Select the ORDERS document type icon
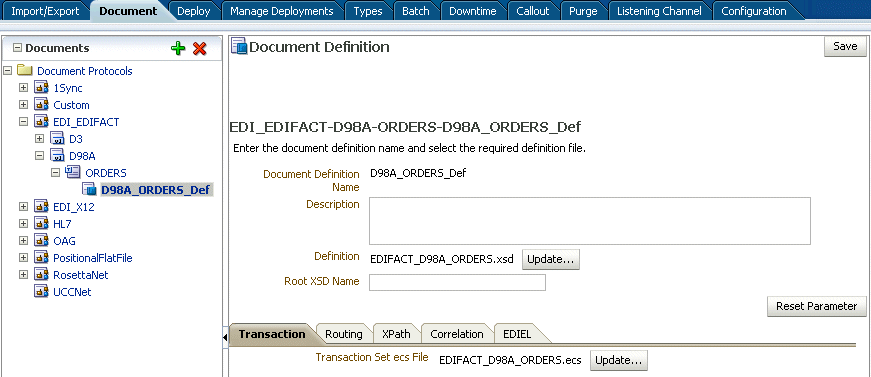871x377 pixels. coord(73,173)
